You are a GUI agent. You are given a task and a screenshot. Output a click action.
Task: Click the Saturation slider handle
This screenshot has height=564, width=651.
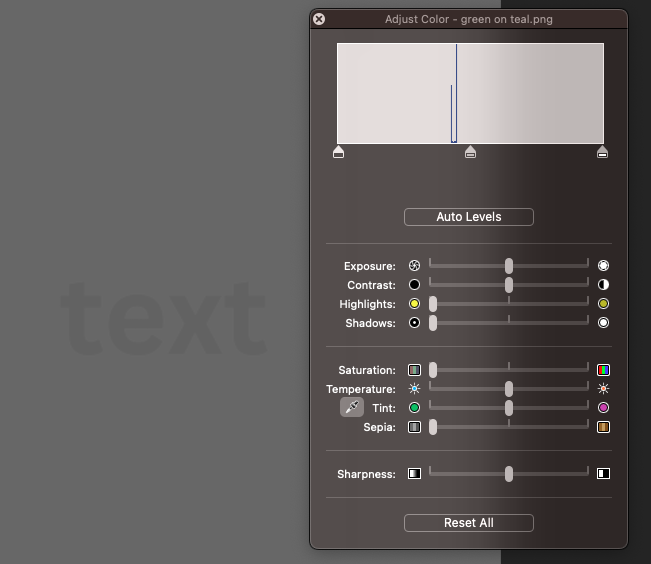click(433, 370)
